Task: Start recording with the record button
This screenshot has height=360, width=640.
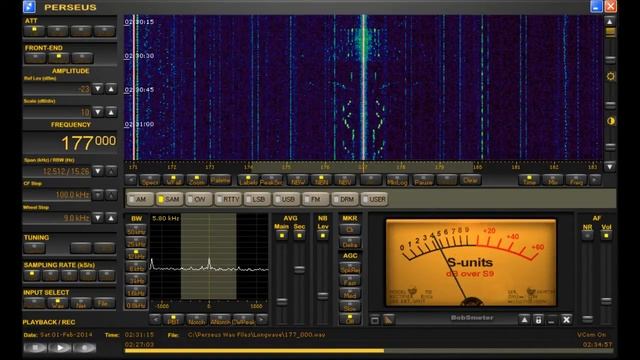Action: (x=84, y=348)
